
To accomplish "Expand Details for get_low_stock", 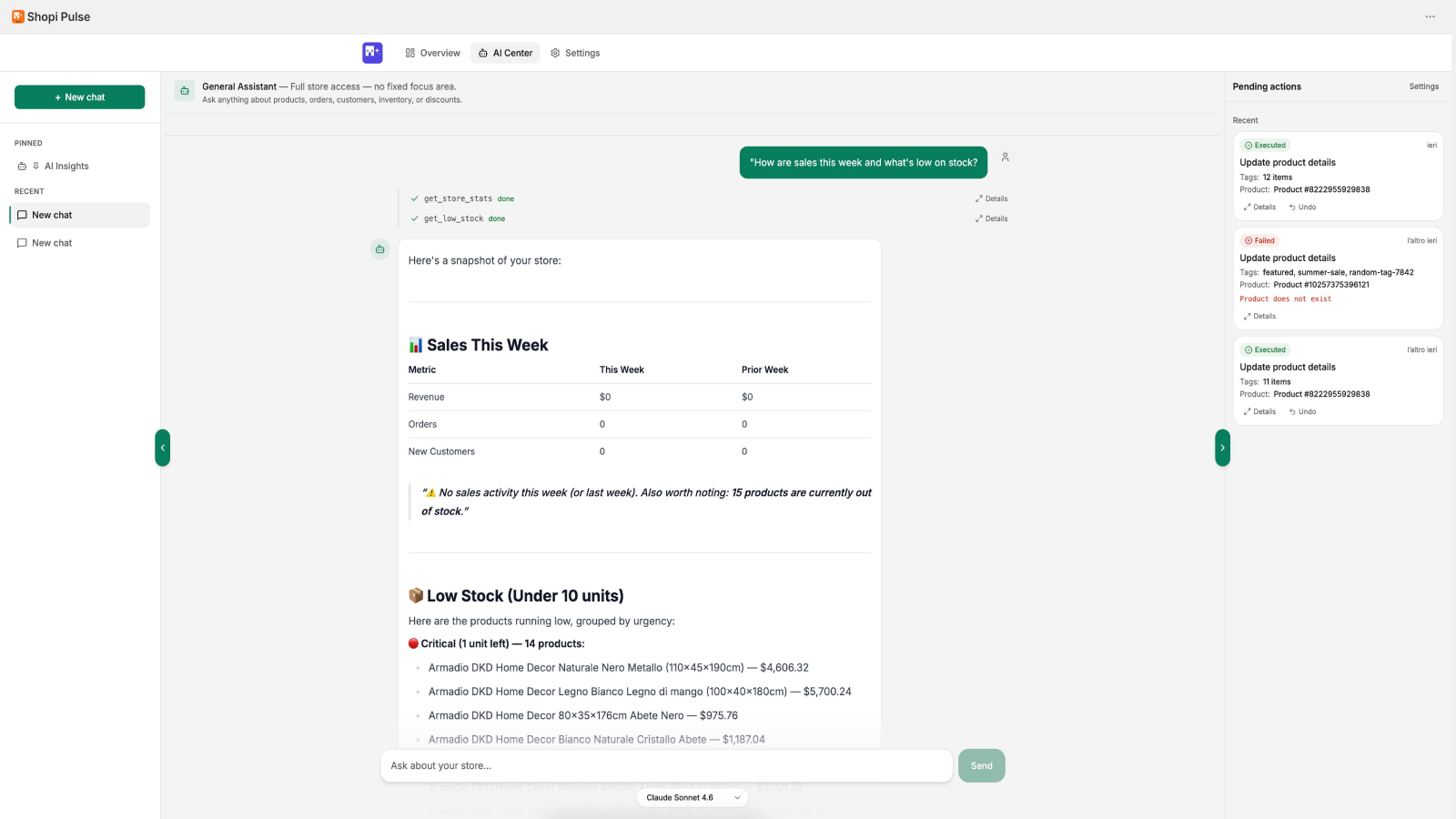I will 991,218.
